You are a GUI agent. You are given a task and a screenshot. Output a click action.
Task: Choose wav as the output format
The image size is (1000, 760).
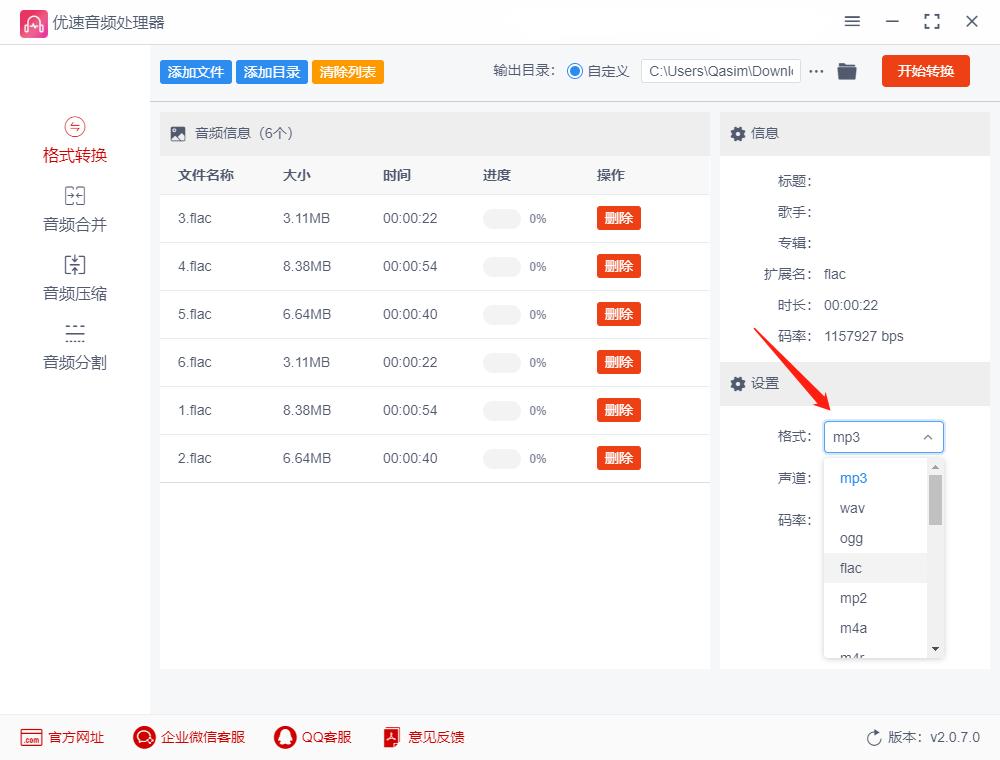tap(851, 508)
